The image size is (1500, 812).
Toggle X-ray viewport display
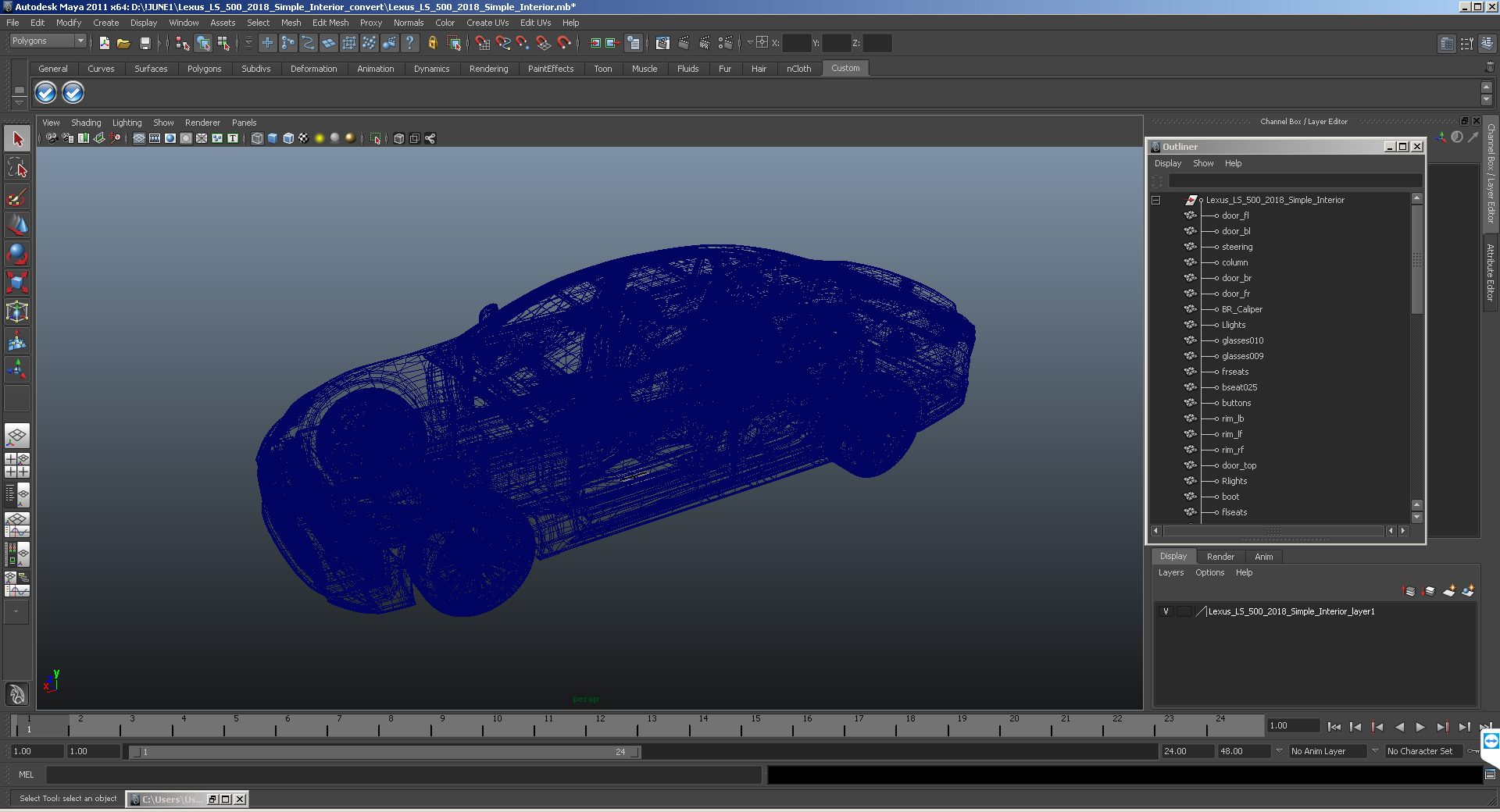click(398, 138)
